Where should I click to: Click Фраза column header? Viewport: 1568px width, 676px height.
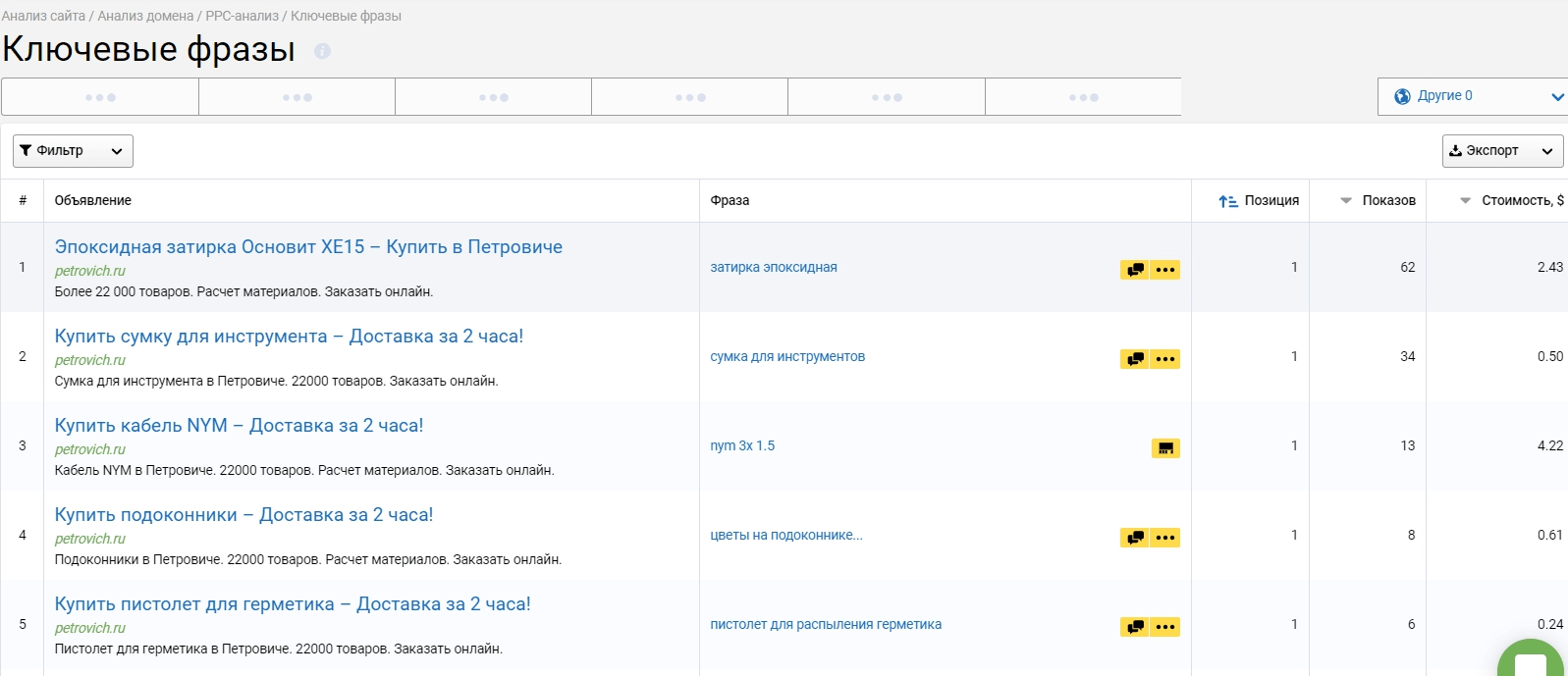pos(730,200)
